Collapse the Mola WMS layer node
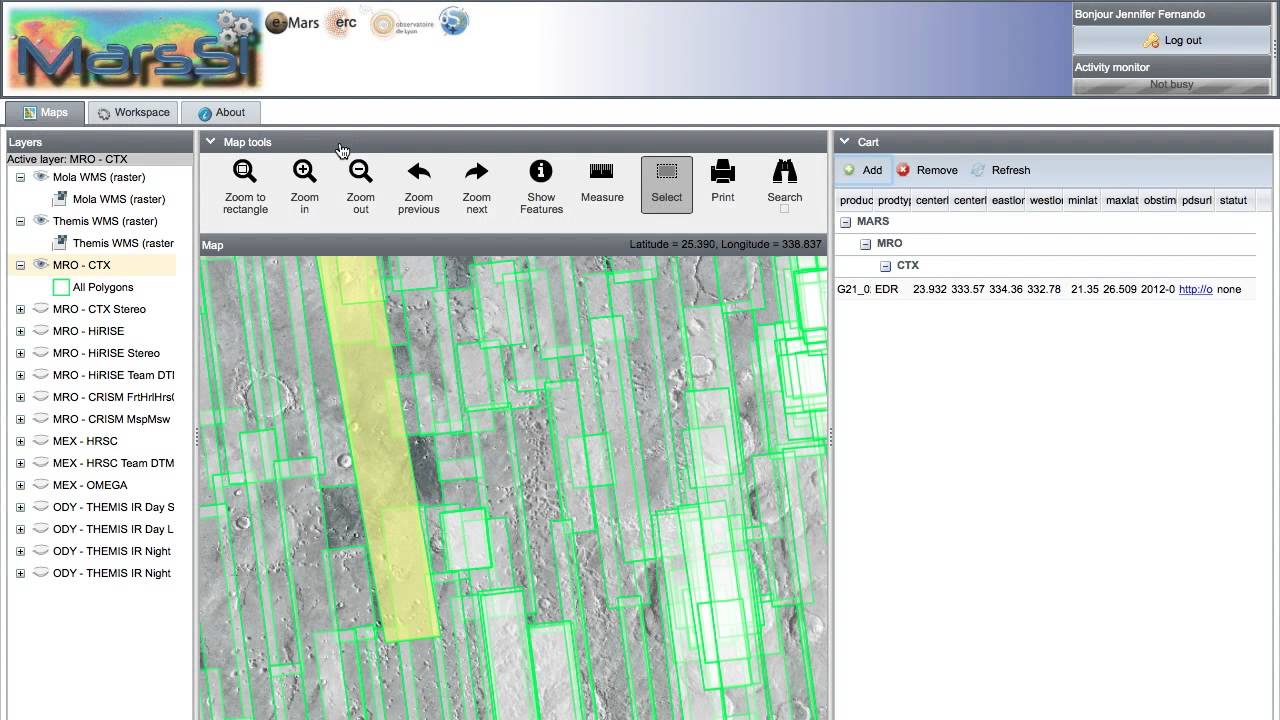The height and width of the screenshot is (720, 1280). (20, 177)
